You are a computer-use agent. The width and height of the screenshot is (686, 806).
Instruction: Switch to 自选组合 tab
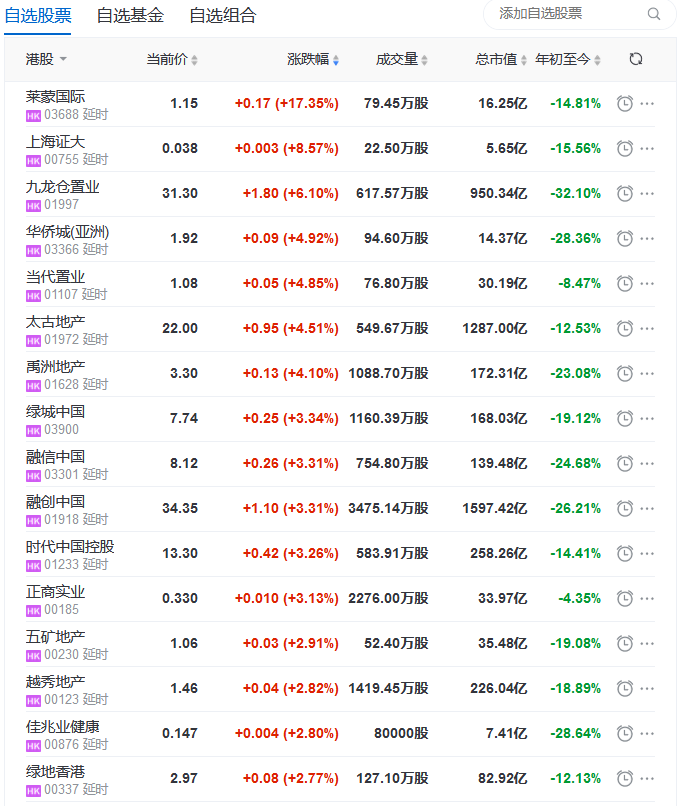(223, 15)
